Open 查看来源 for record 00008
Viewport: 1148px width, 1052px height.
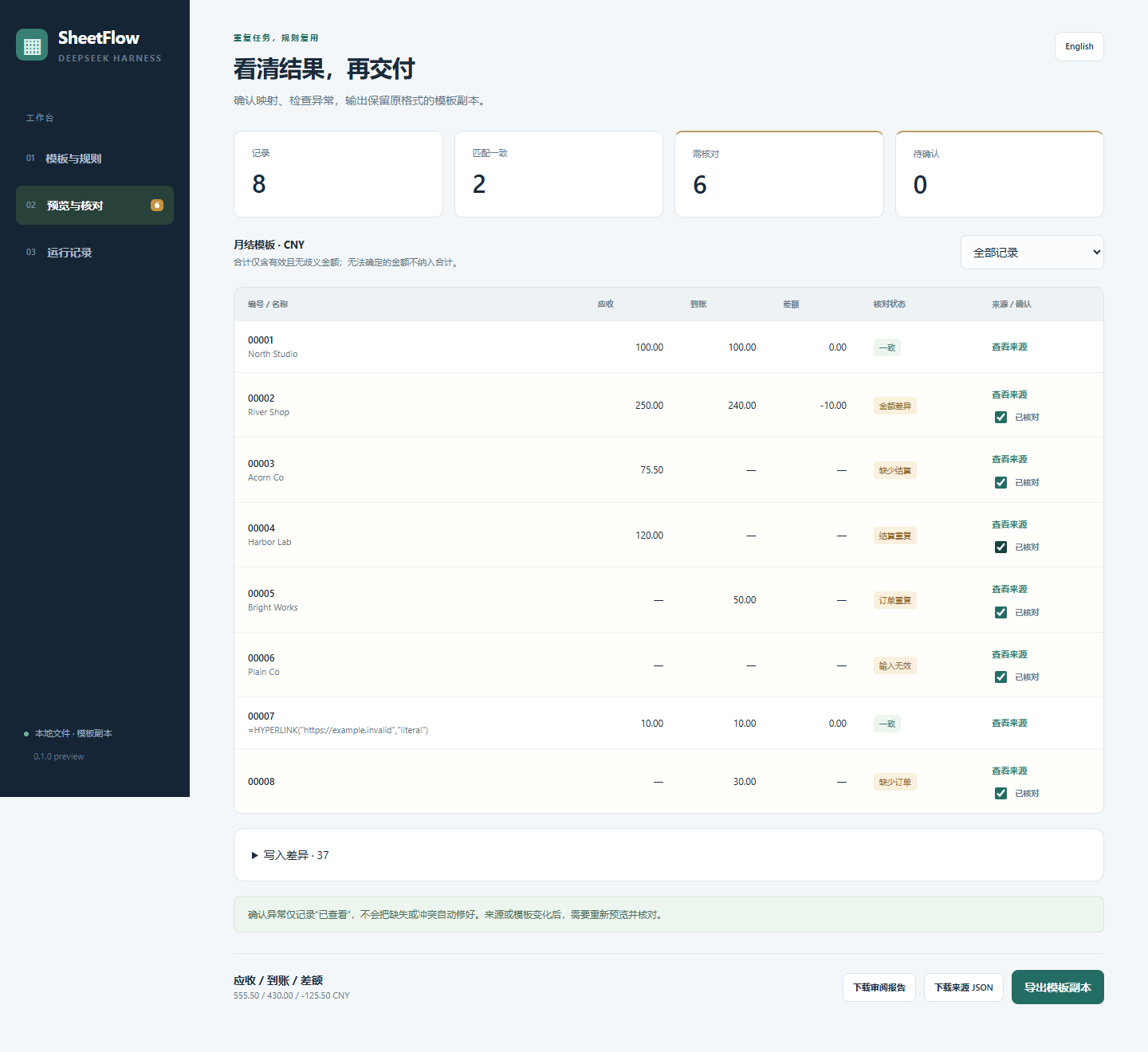click(x=1009, y=771)
